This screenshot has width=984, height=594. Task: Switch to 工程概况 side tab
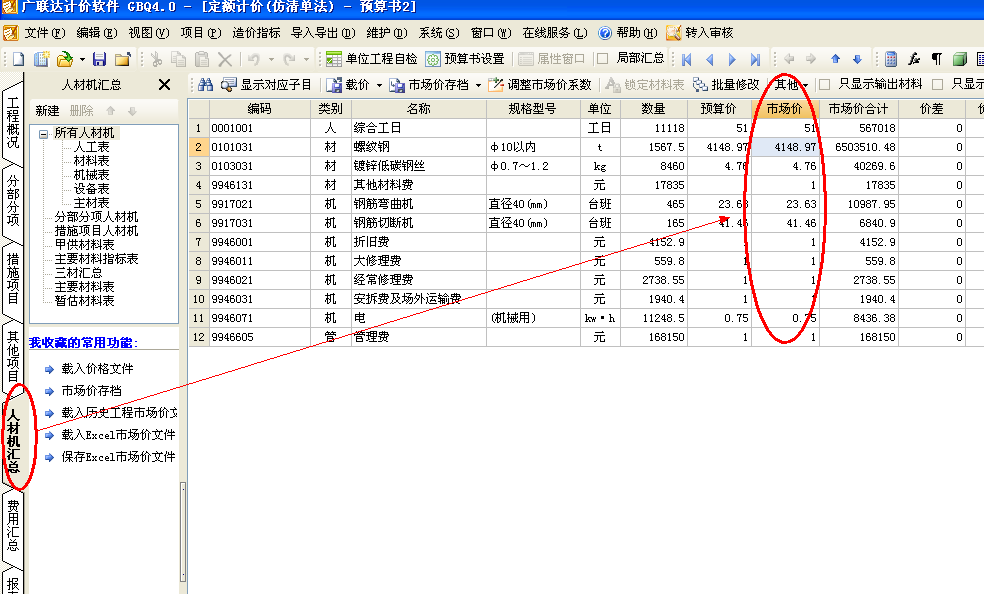(13, 122)
